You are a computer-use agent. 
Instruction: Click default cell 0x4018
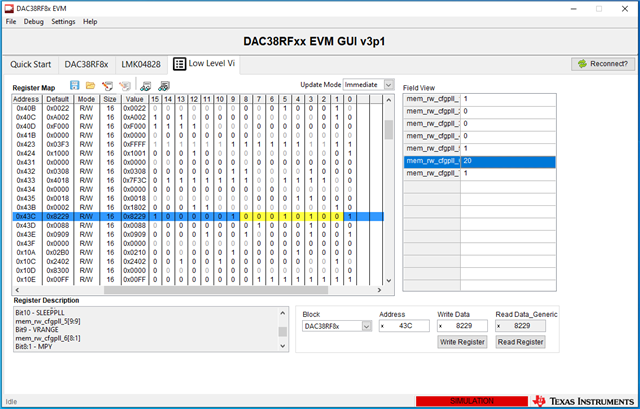[x=58, y=180]
